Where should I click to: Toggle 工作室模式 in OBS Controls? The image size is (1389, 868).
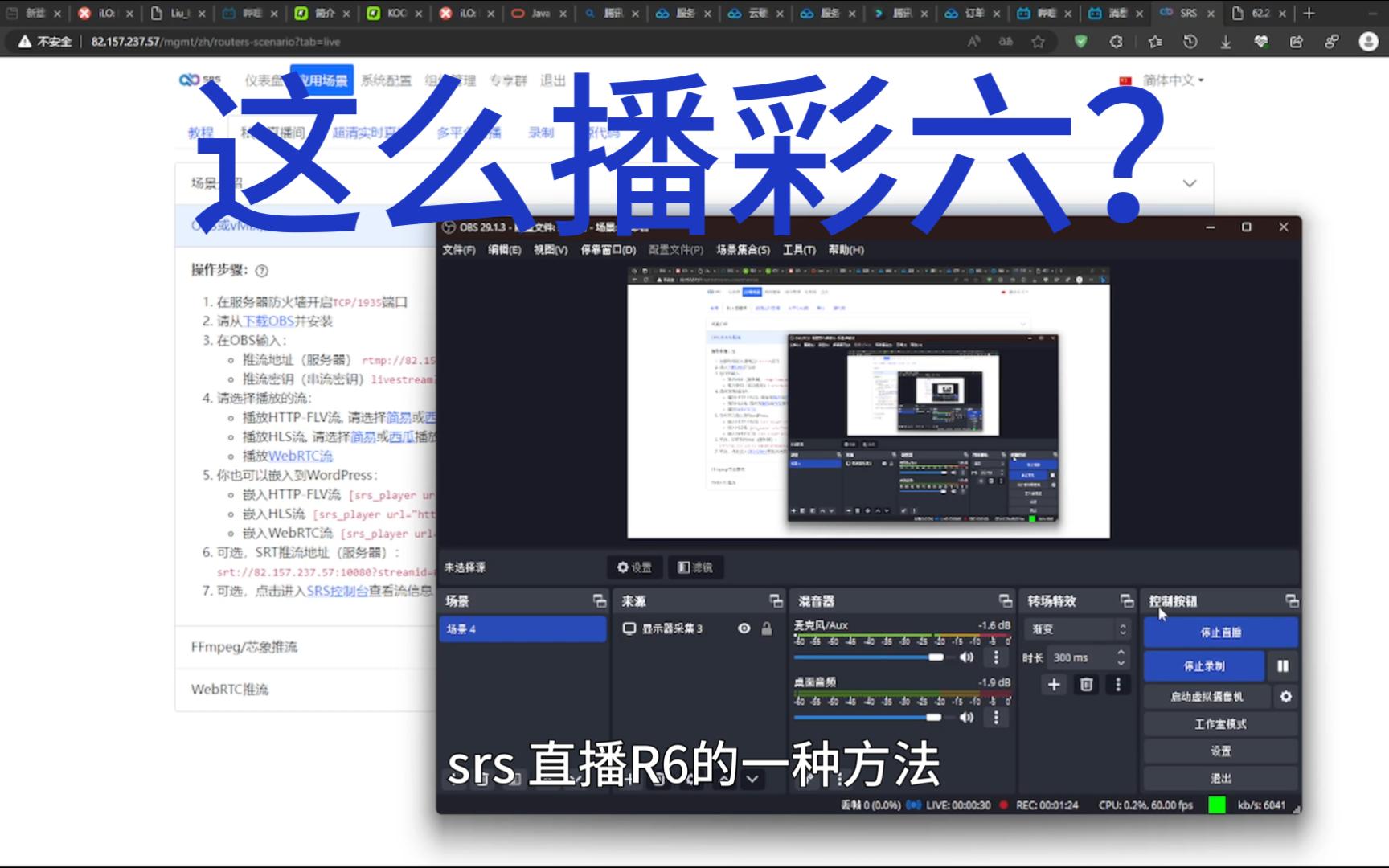[1220, 724]
